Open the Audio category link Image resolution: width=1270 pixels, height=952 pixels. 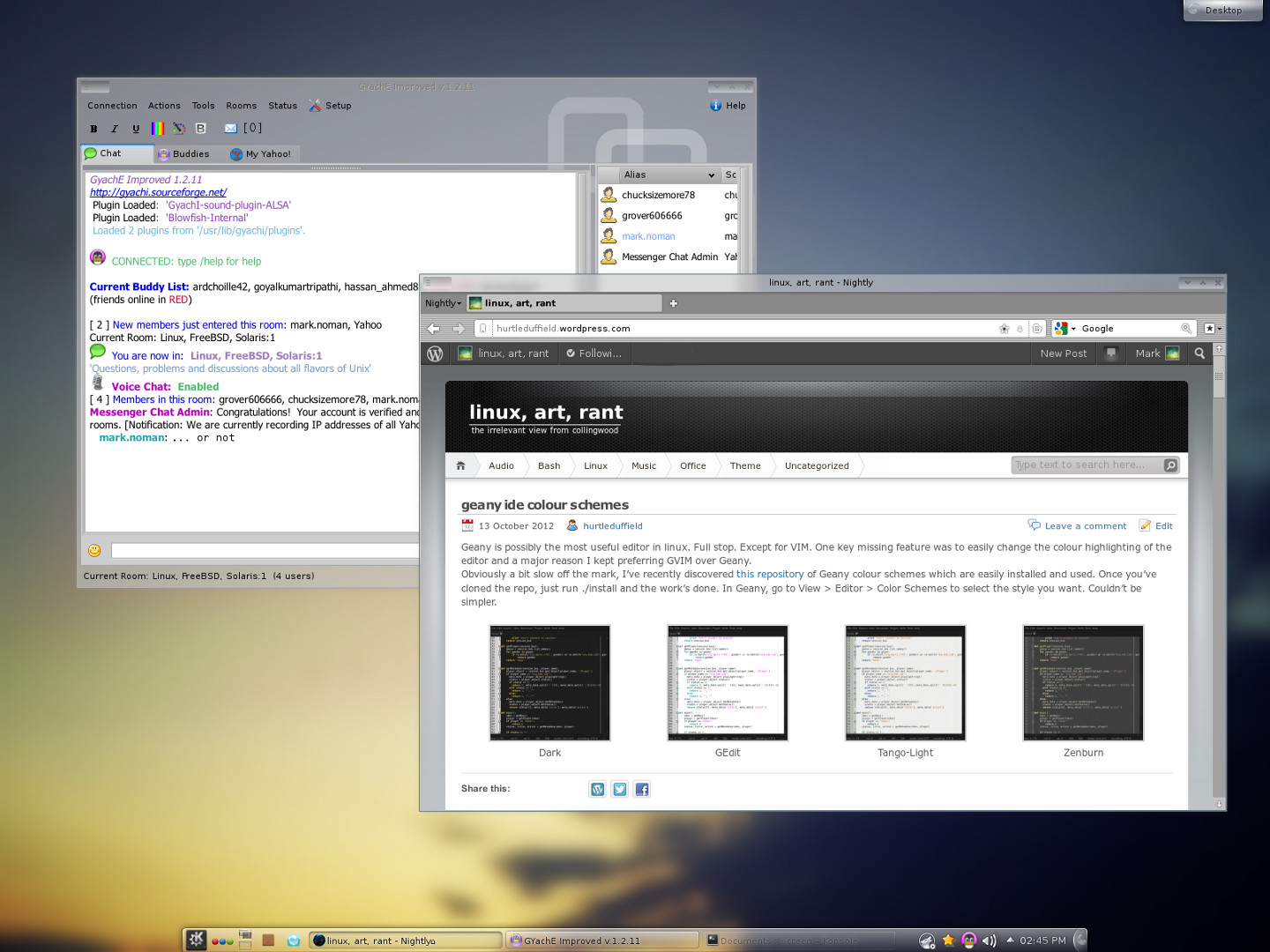501,466
